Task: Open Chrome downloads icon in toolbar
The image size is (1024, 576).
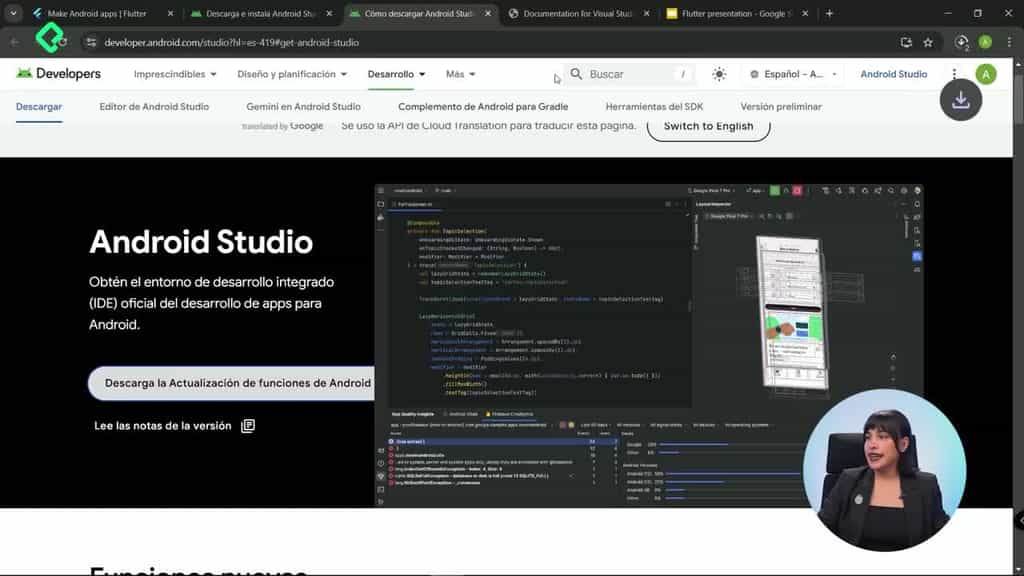Action: pos(961,42)
